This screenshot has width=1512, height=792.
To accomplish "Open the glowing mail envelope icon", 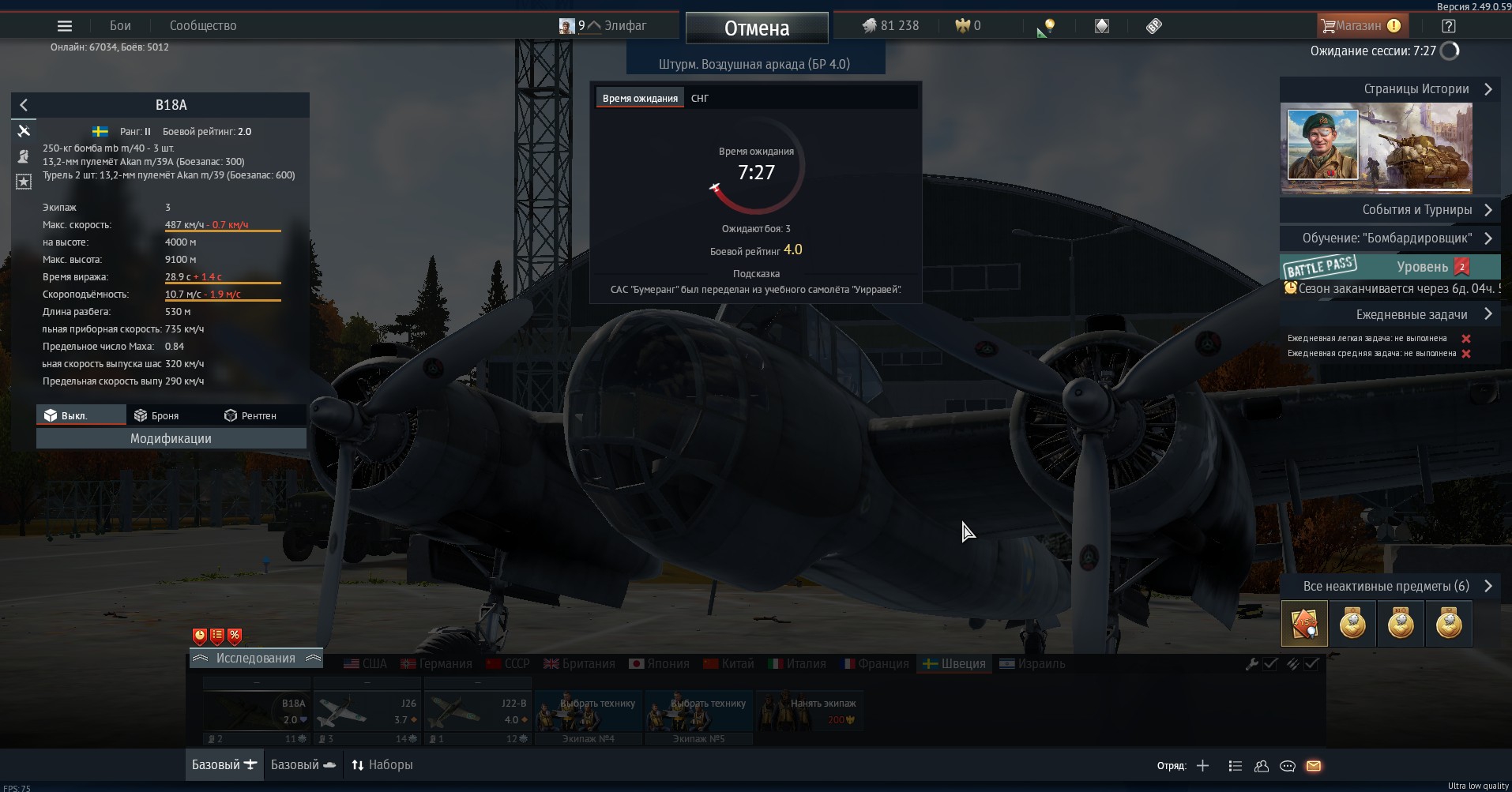I will click(1314, 765).
